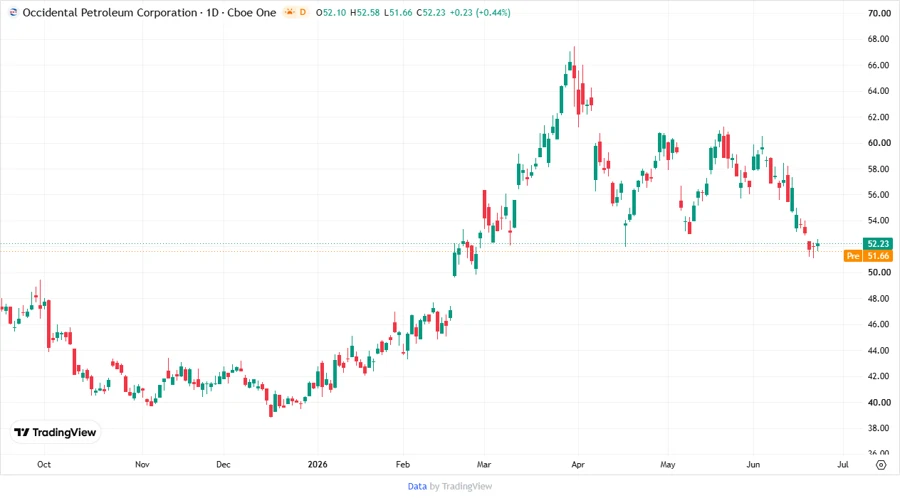Image resolution: width=900 pixels, height=498 pixels.
Task: Click the Mar label on time axis
Action: coord(484,464)
